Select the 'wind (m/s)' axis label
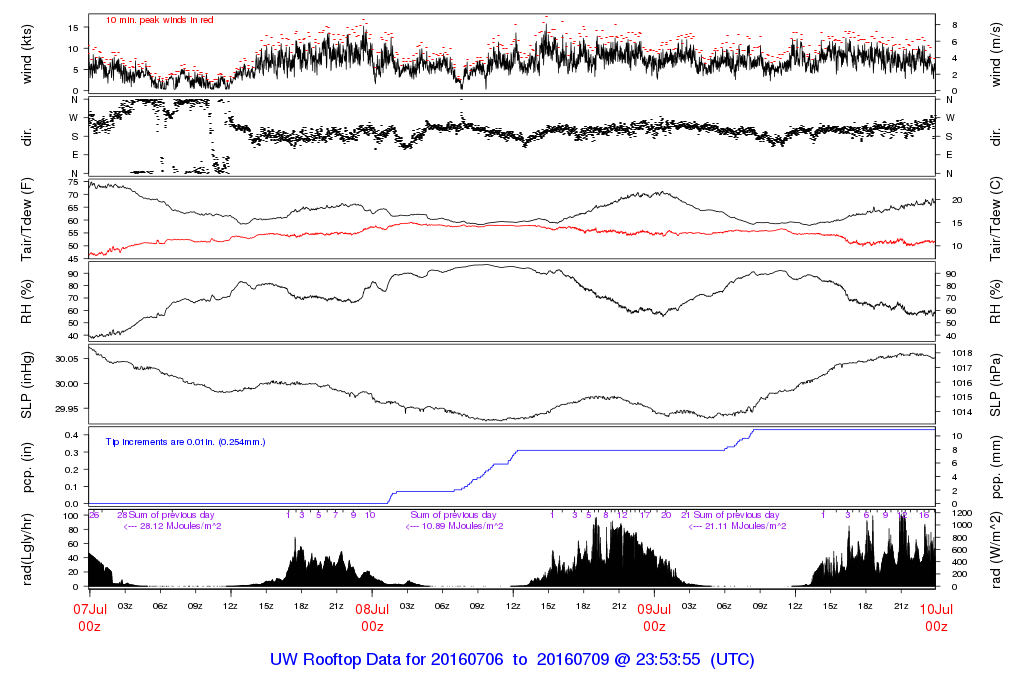The height and width of the screenshot is (700, 1024). click(x=995, y=54)
